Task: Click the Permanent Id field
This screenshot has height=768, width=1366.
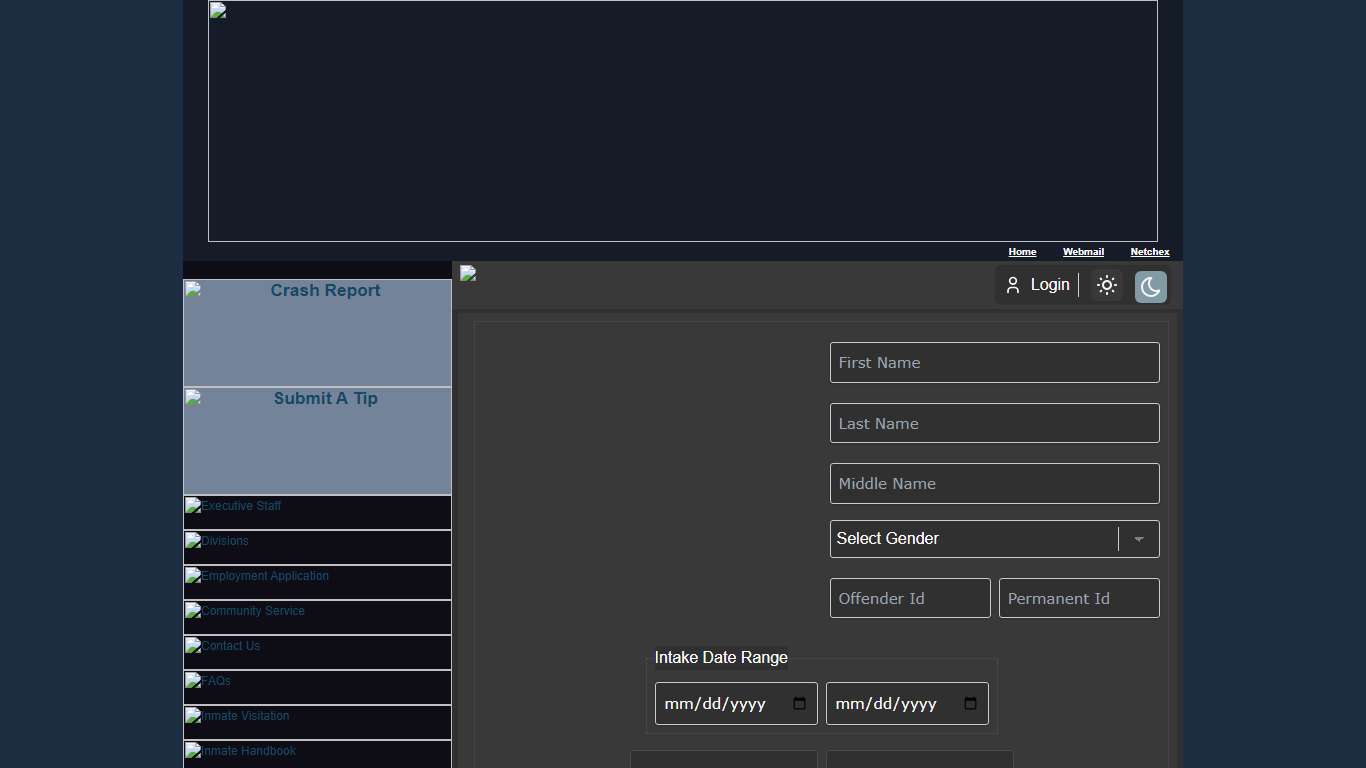Action: (1079, 599)
